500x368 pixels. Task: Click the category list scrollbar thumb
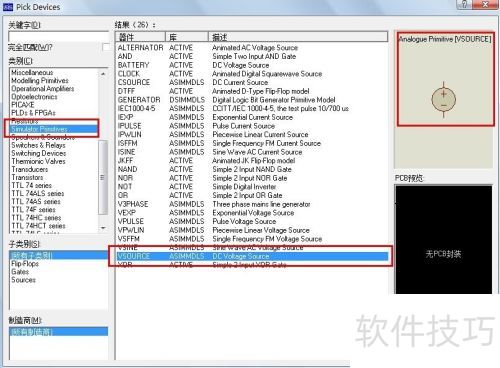point(103,177)
